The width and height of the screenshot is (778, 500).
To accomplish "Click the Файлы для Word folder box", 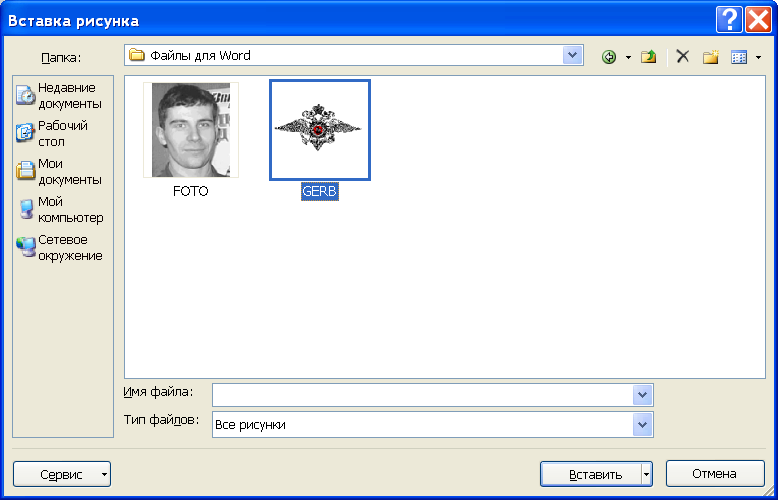I will coord(354,56).
